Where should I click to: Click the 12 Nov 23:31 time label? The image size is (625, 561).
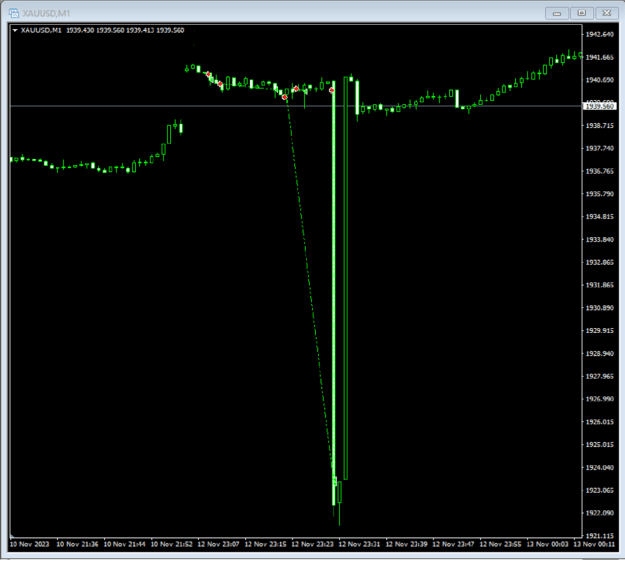tap(360, 544)
